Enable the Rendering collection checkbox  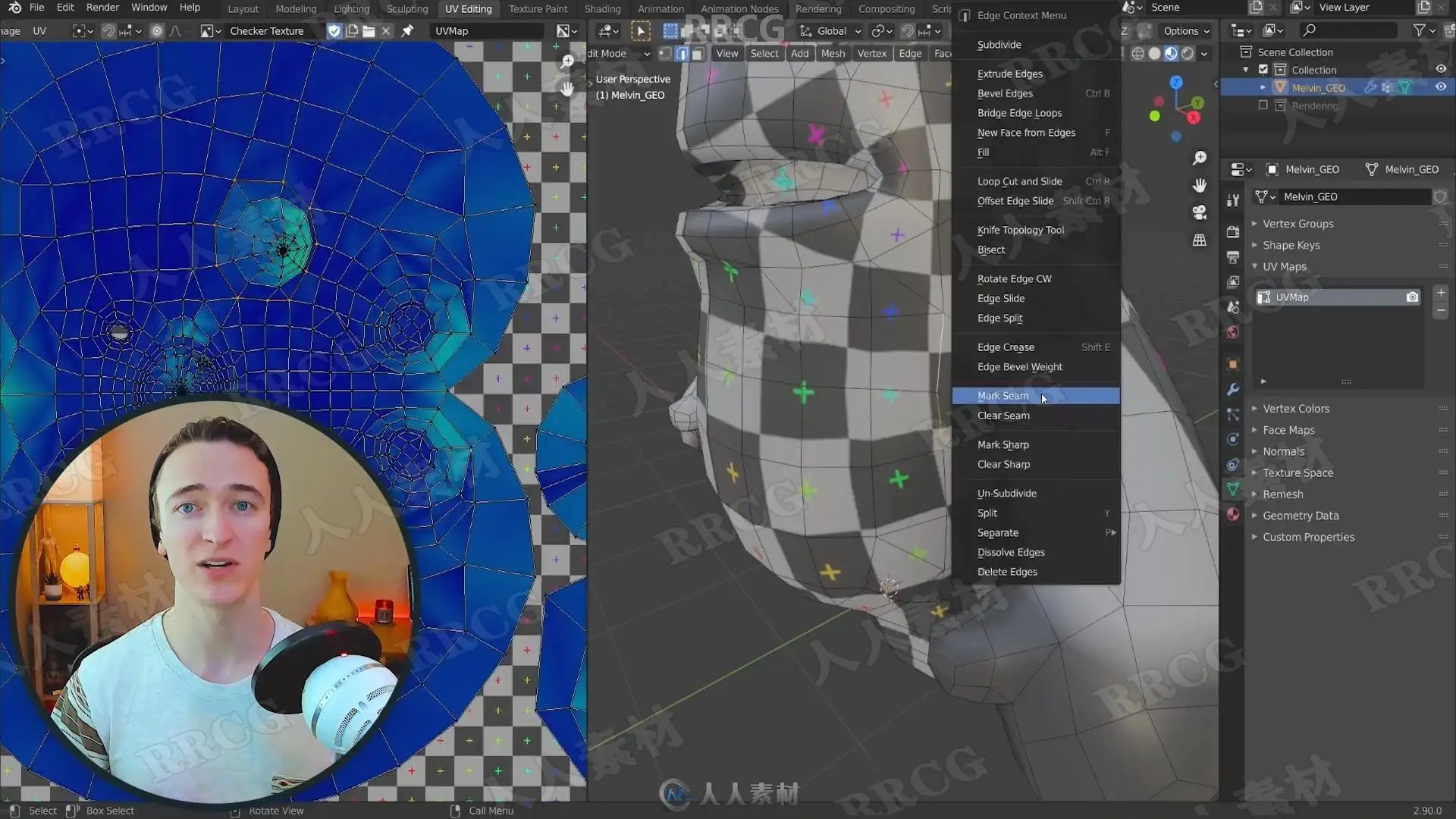pos(1263,105)
